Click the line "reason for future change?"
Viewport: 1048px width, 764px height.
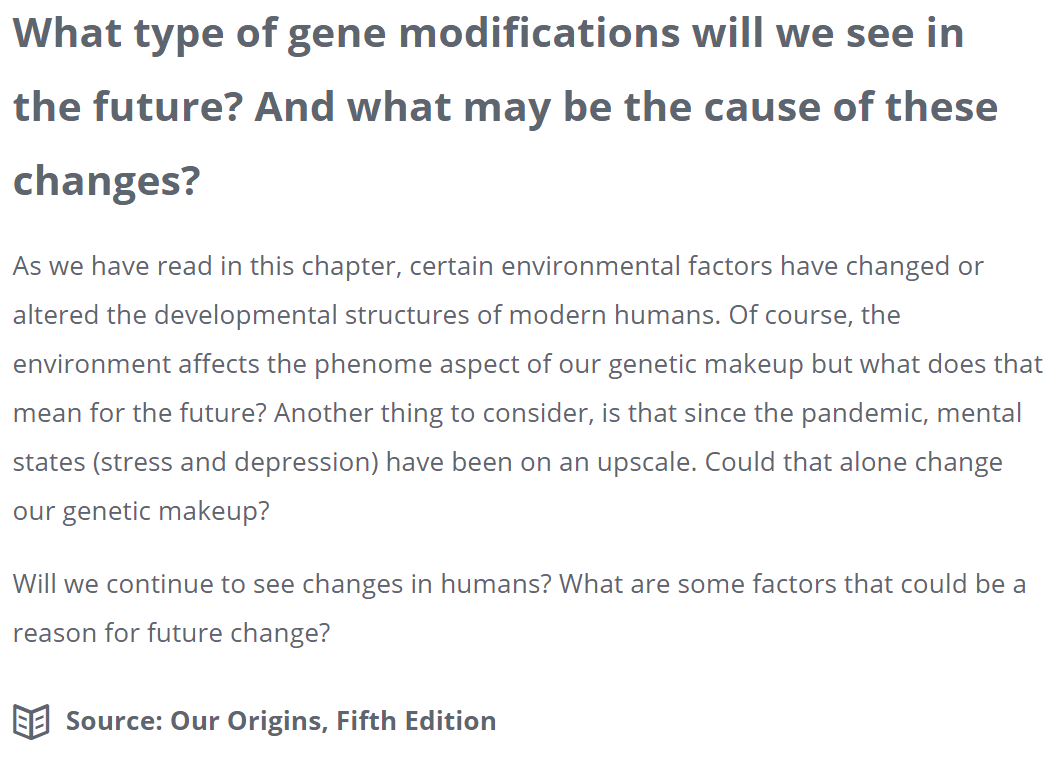pos(172,632)
